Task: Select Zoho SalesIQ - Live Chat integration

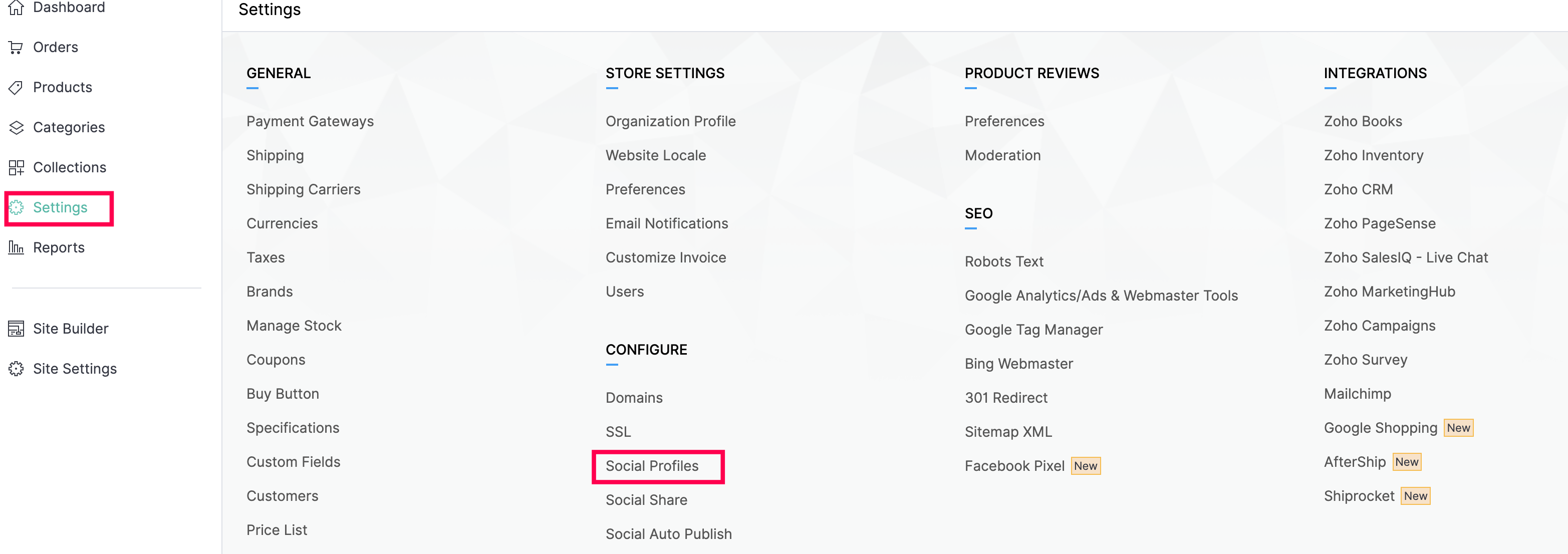Action: click(x=1406, y=258)
